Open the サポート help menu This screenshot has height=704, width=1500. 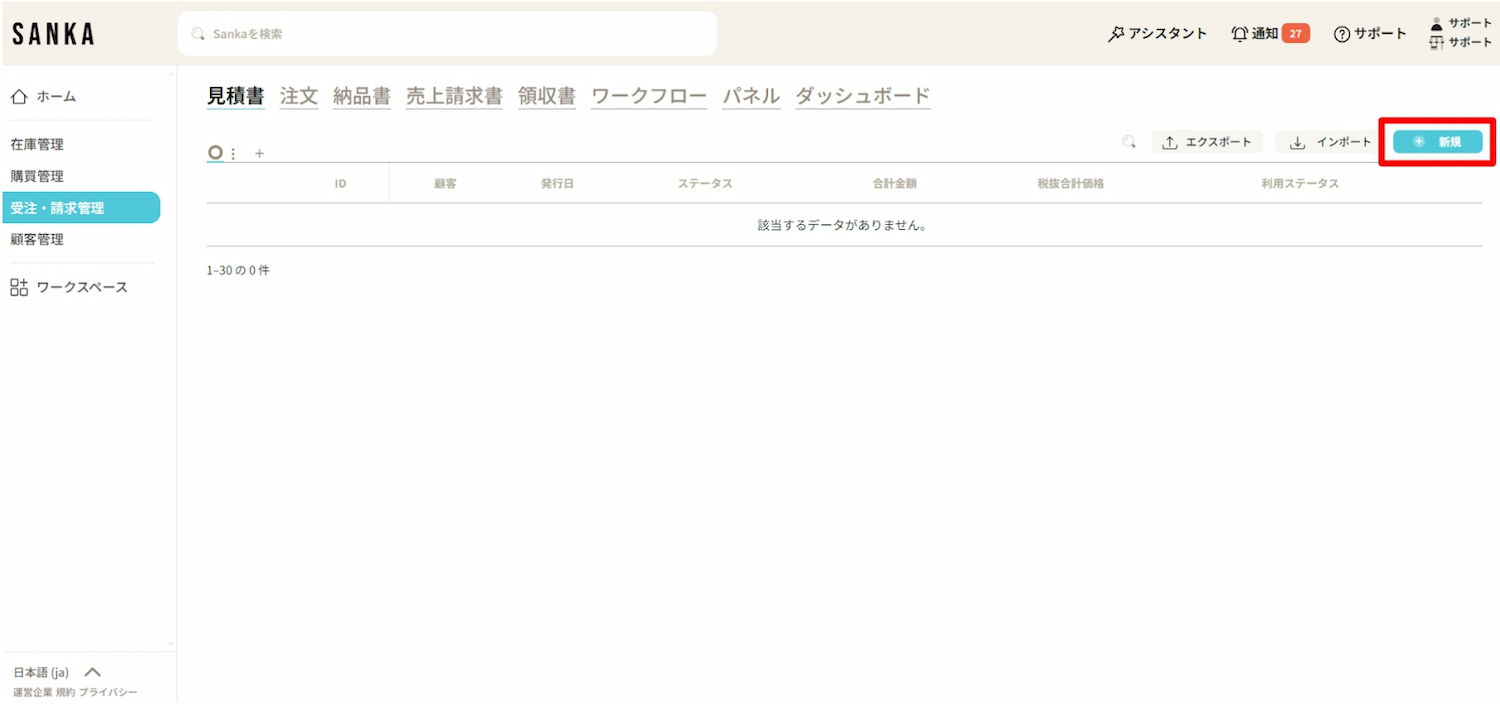[x=1370, y=34]
